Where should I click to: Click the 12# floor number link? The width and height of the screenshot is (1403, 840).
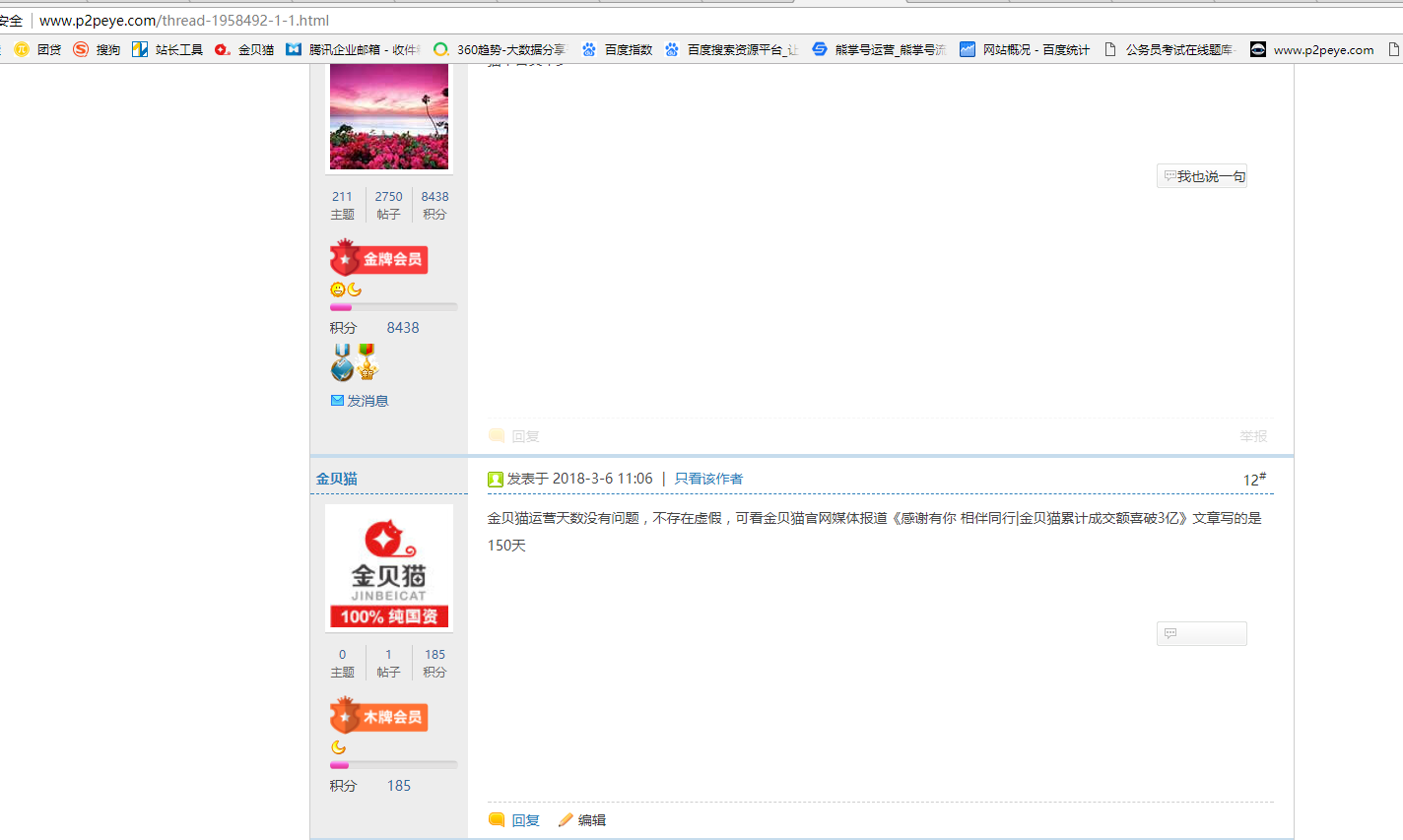point(1254,479)
